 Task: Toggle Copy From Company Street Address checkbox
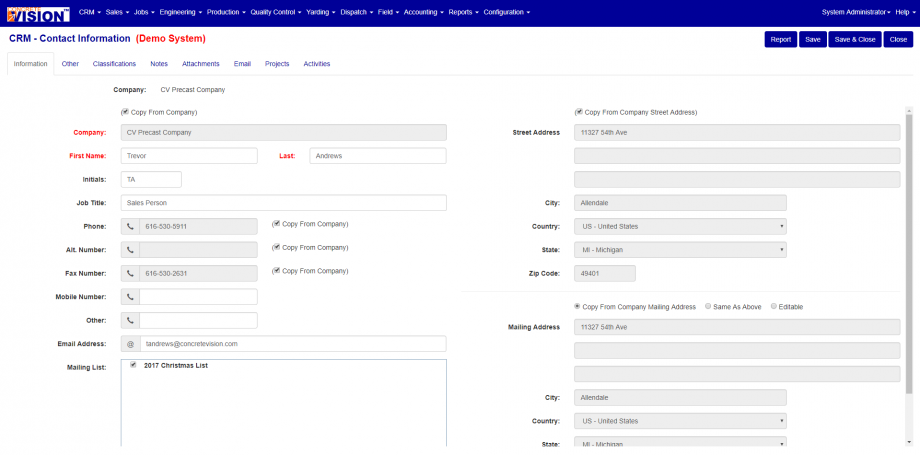(579, 111)
